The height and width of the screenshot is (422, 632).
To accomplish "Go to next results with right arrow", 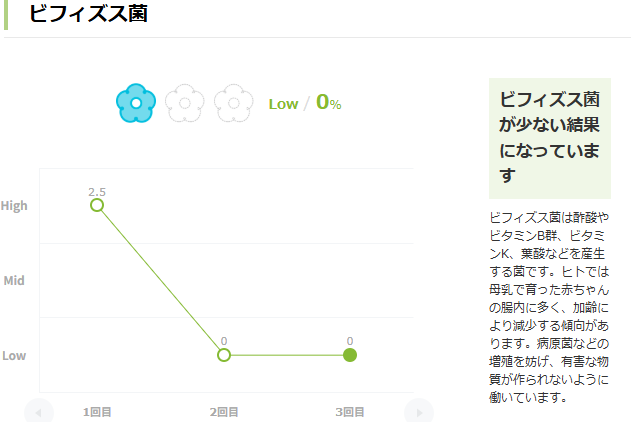I will coord(419,411).
